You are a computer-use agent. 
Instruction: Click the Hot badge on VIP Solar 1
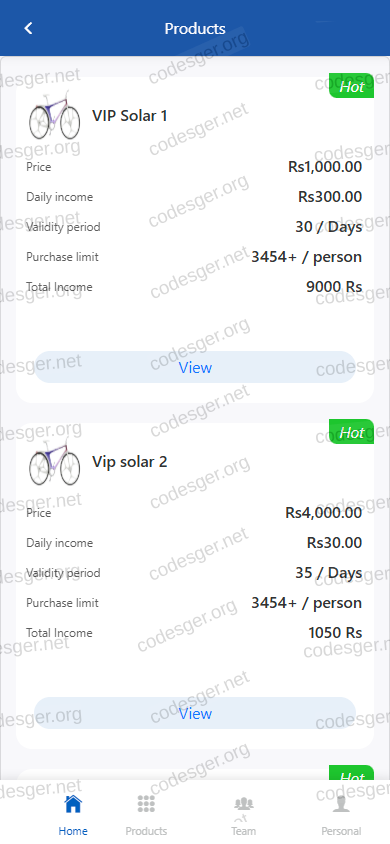(x=351, y=86)
